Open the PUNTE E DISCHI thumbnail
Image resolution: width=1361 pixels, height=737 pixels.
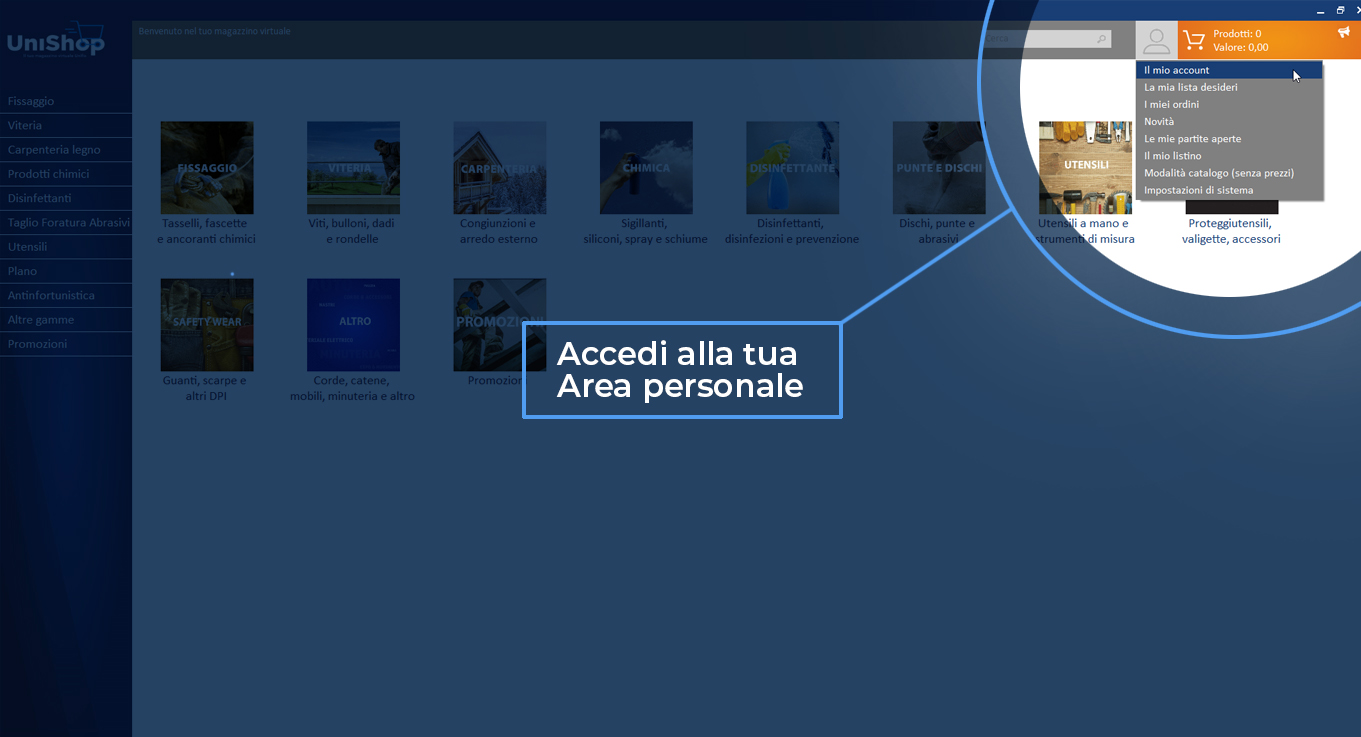939,168
